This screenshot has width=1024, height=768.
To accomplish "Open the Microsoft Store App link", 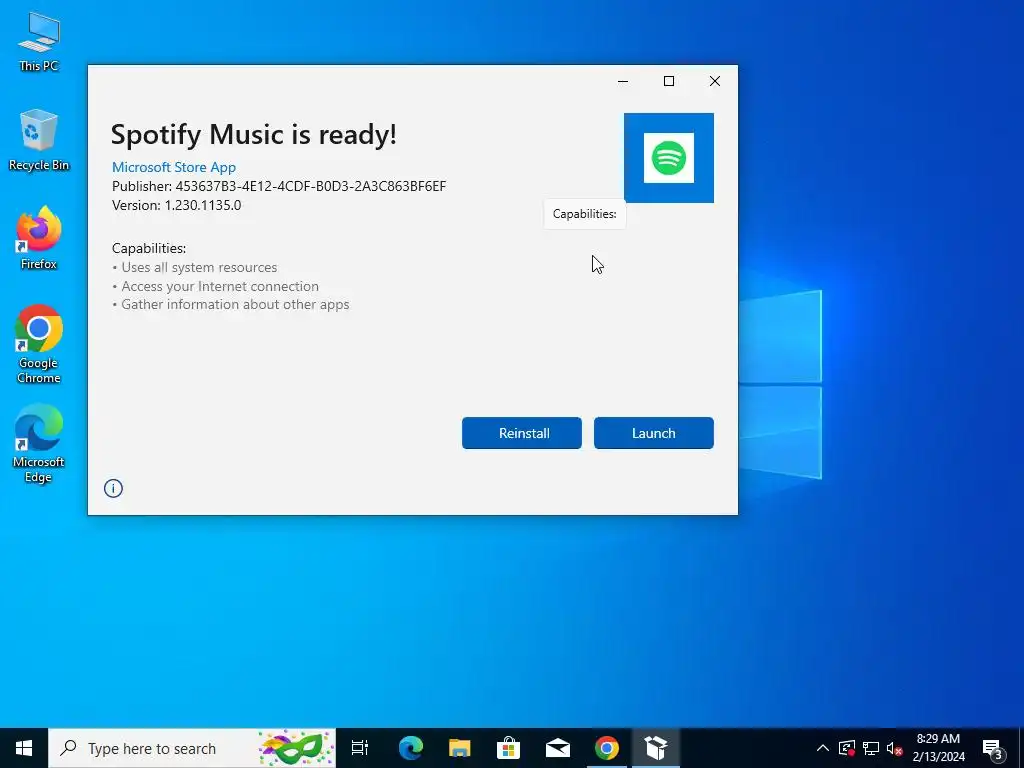I will coord(174,167).
